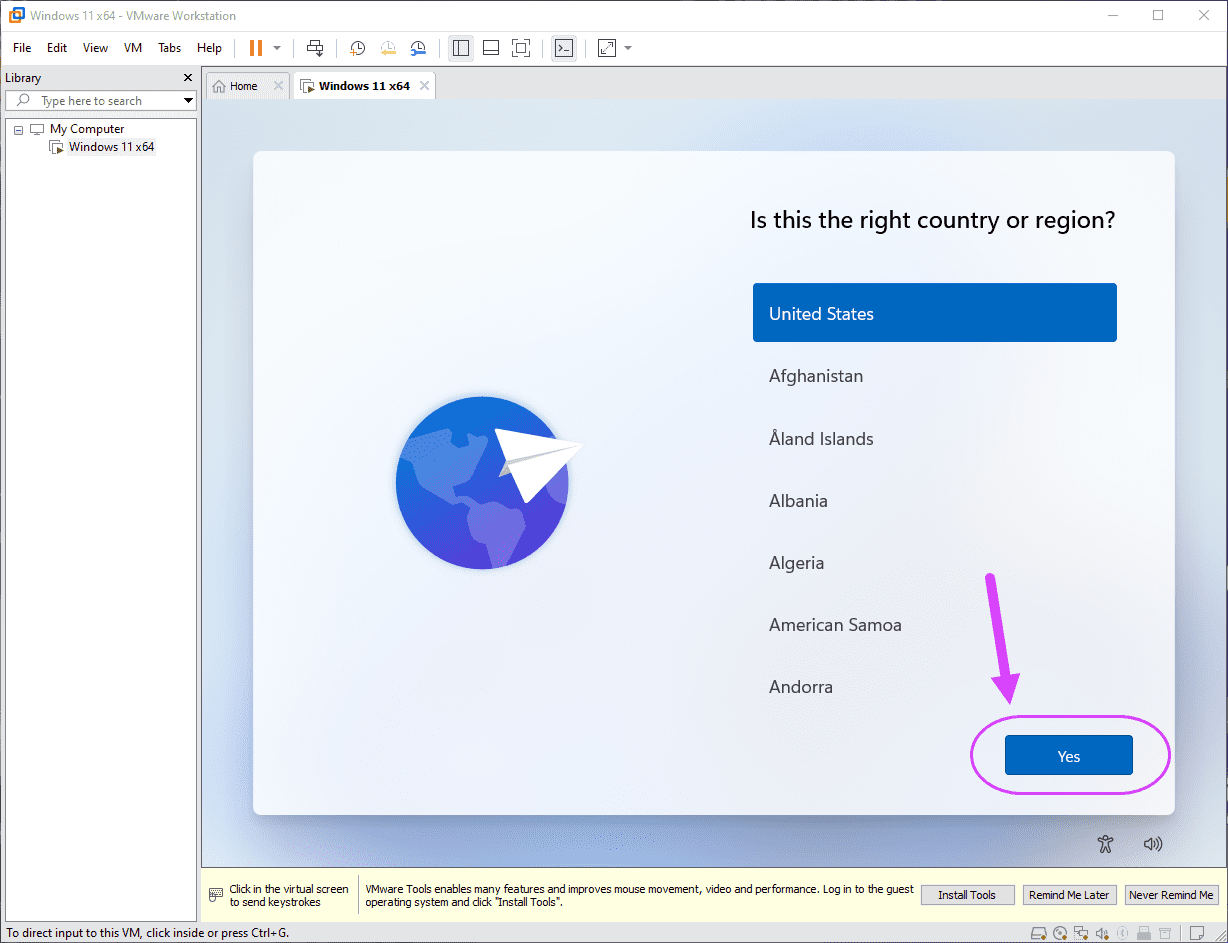Open the View menu
This screenshot has width=1228, height=943.
(x=95, y=48)
